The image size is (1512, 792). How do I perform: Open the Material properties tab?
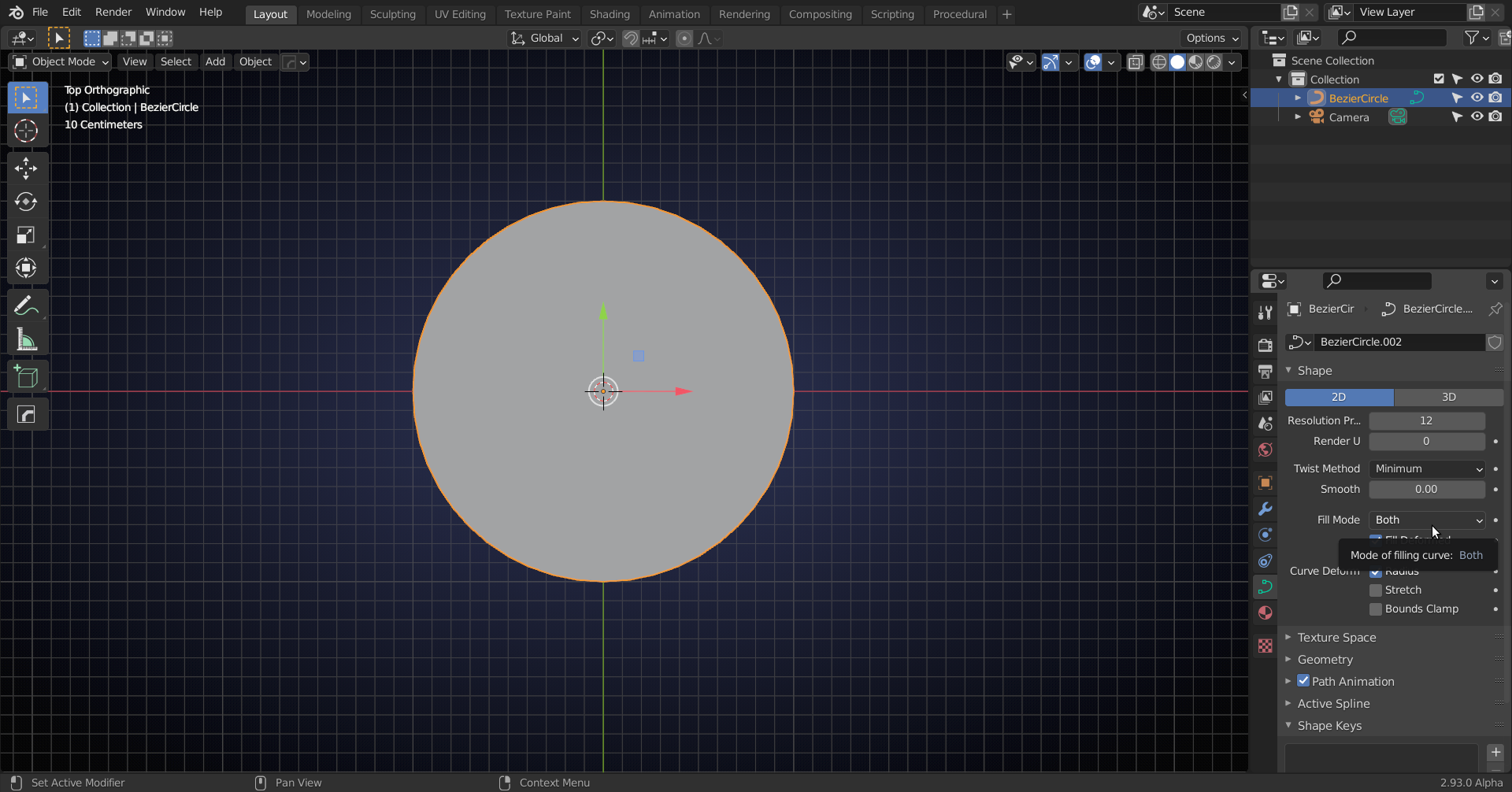(1266, 613)
